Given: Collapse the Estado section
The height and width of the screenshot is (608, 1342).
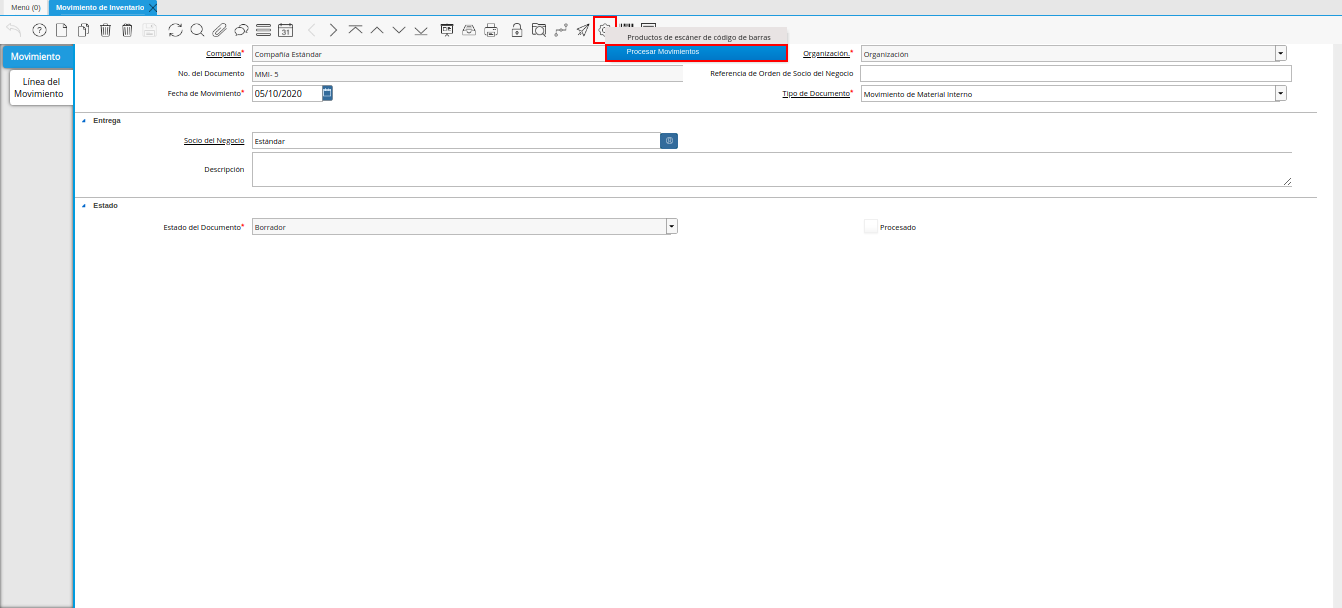Looking at the screenshot, I should 84,205.
